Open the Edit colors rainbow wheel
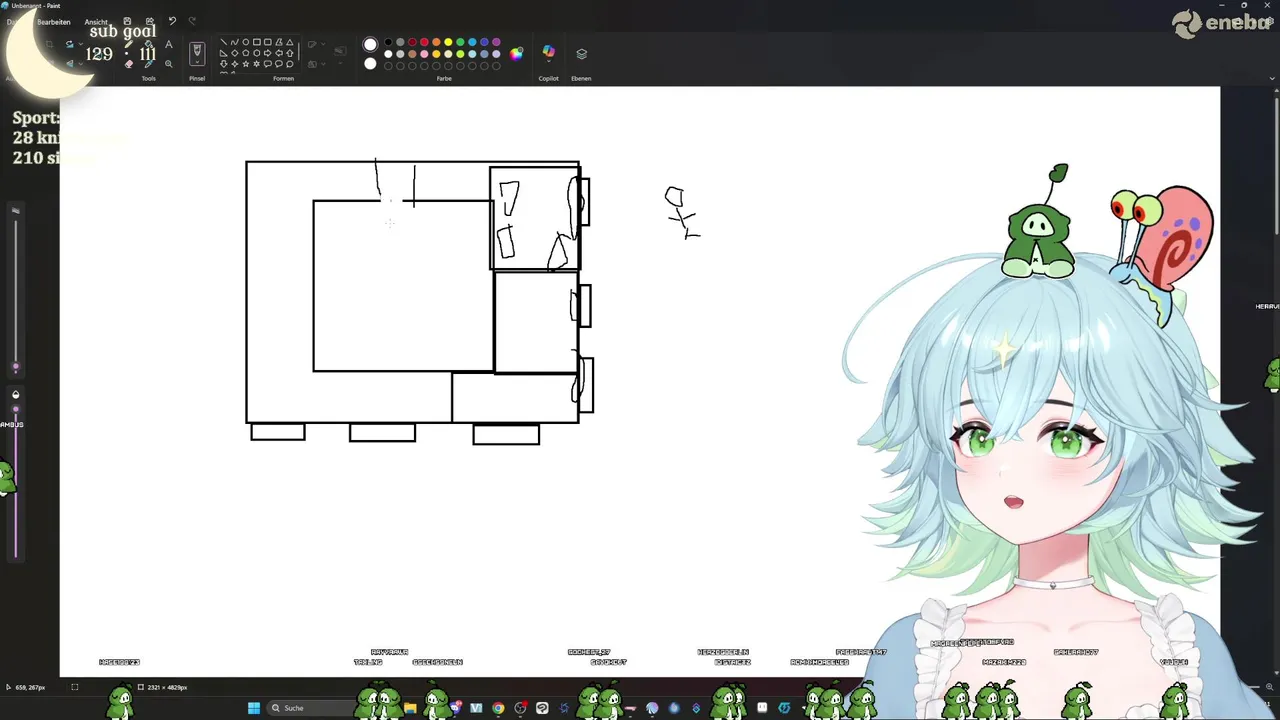1280x720 pixels. pos(516,54)
